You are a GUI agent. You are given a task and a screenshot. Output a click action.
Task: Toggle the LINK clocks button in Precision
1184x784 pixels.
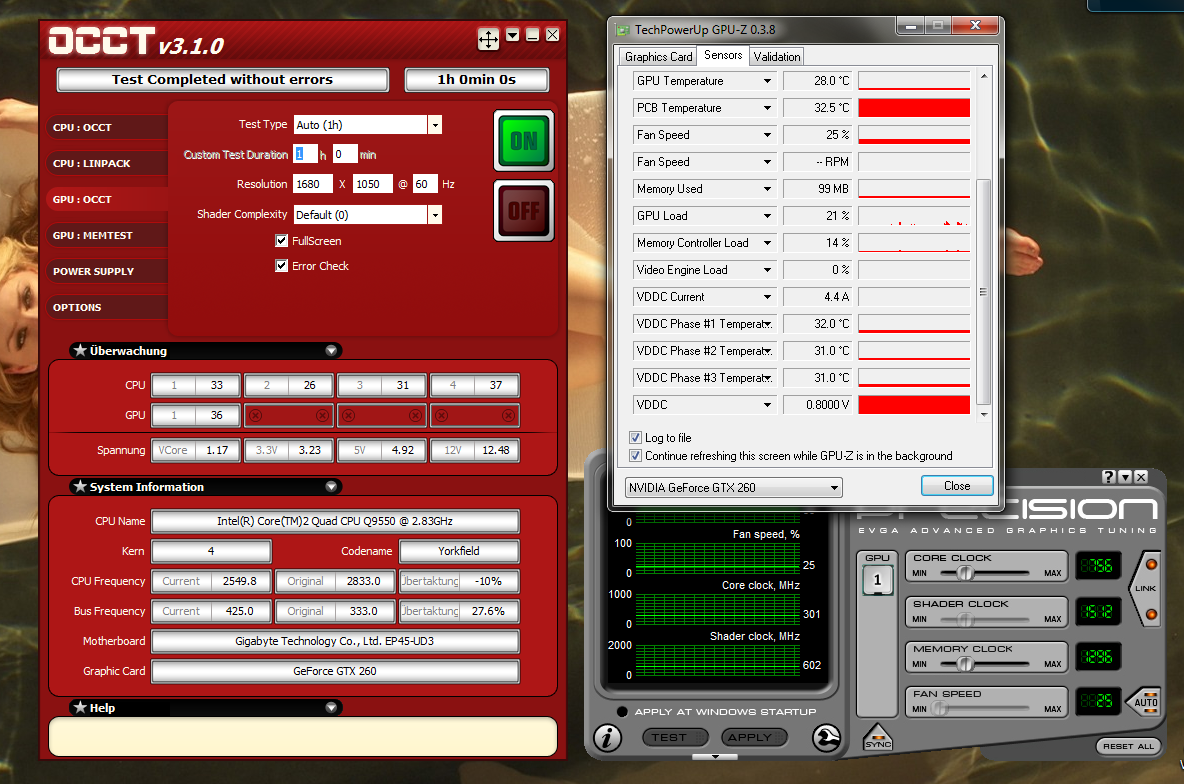[x=1145, y=588]
